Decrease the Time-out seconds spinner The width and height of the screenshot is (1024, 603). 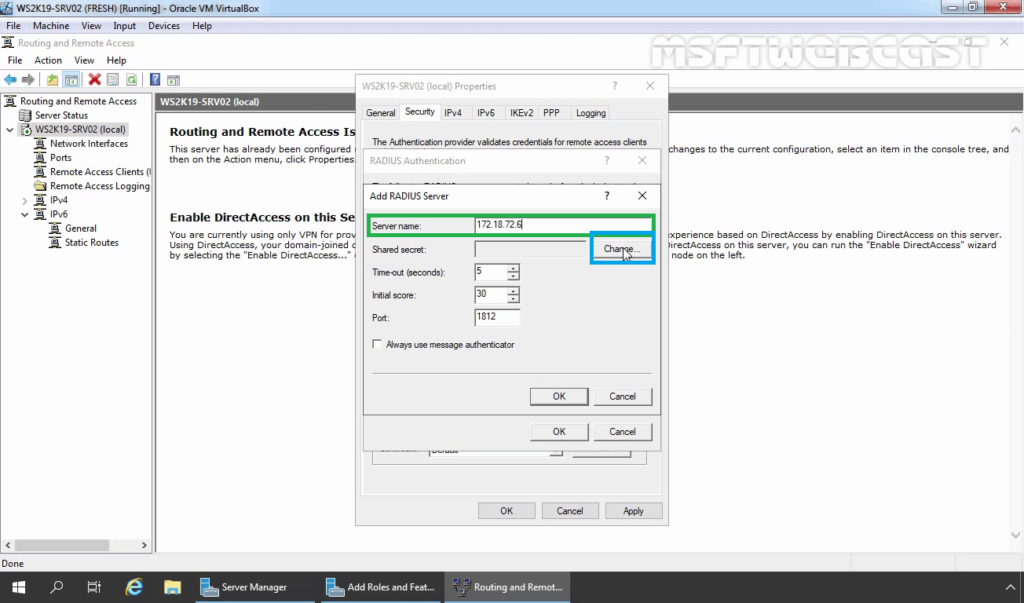[x=513, y=276]
